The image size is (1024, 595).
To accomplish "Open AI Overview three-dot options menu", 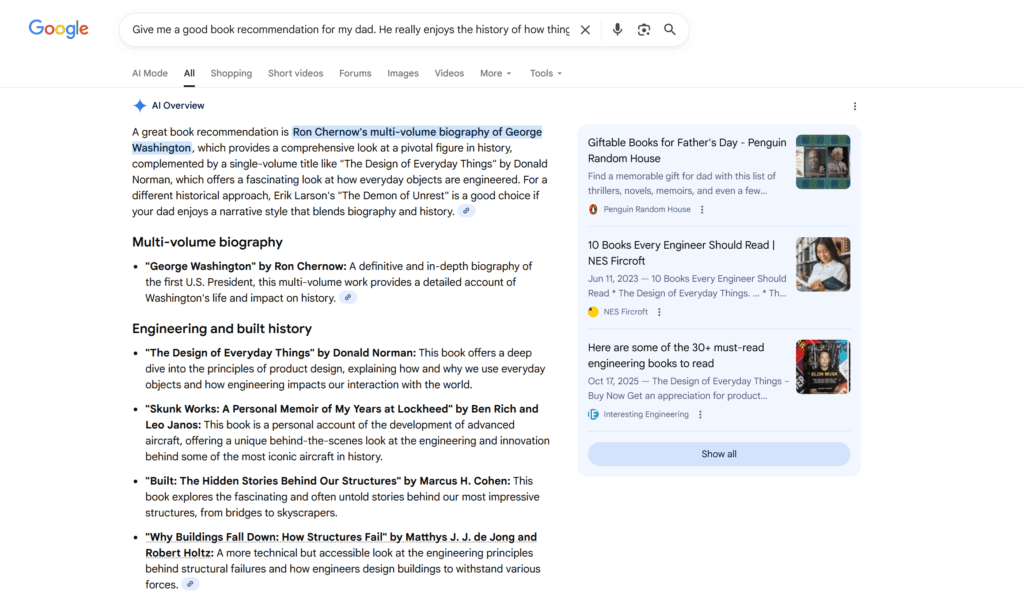I will click(854, 106).
